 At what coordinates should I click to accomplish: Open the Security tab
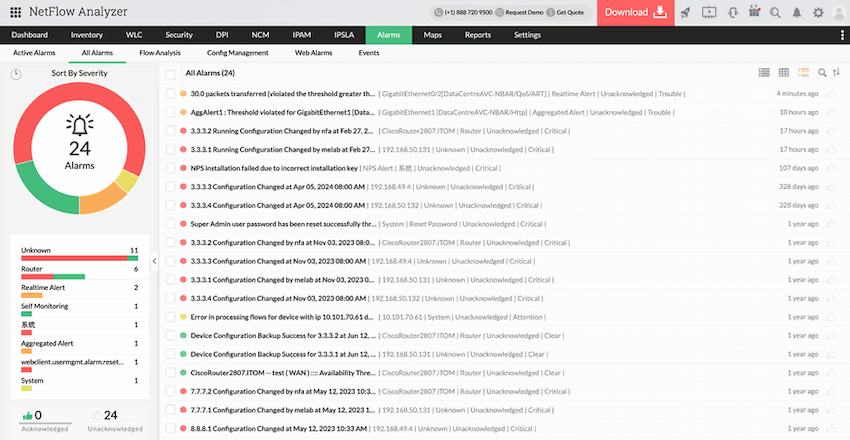coord(179,35)
